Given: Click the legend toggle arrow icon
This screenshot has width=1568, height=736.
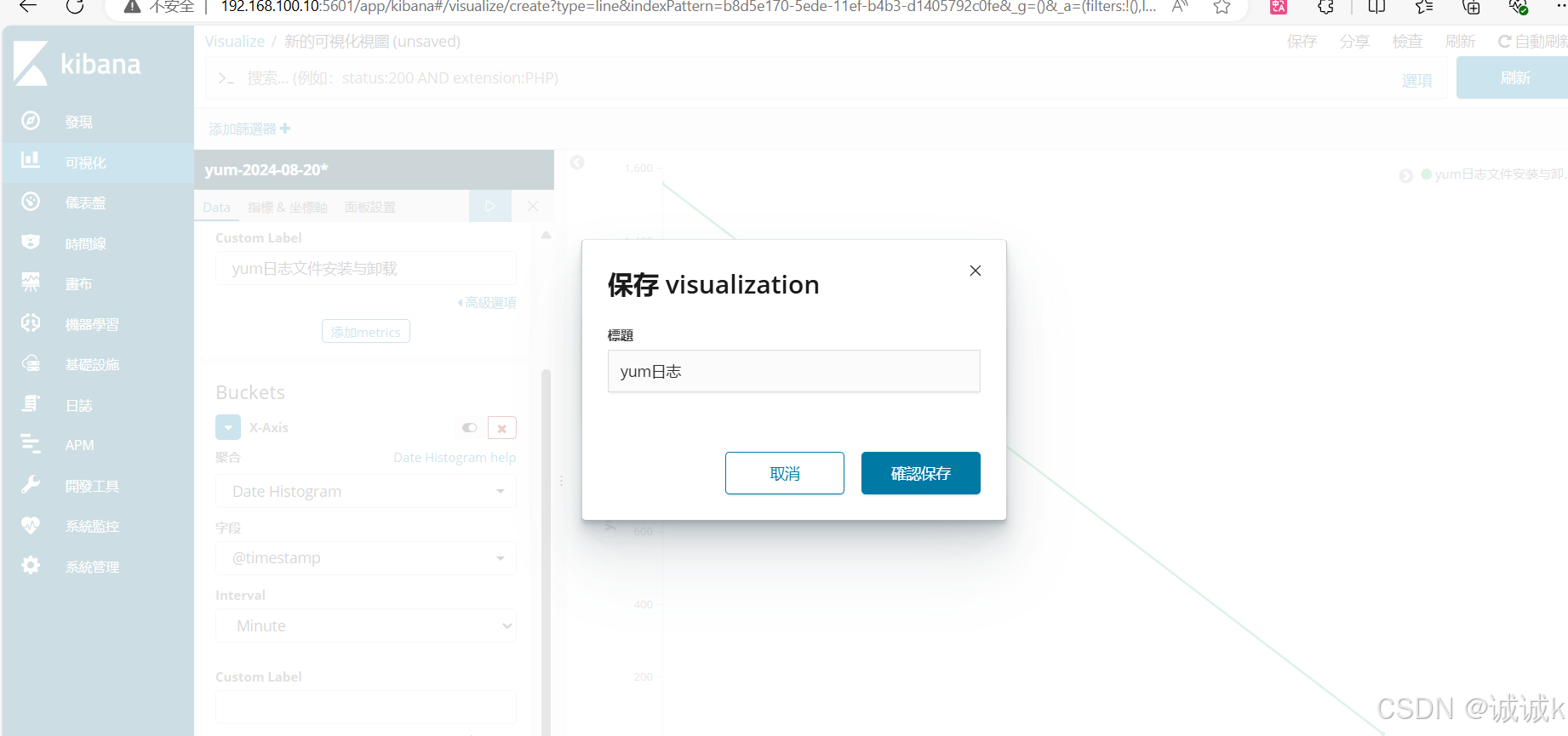Looking at the screenshot, I should pos(1405,176).
